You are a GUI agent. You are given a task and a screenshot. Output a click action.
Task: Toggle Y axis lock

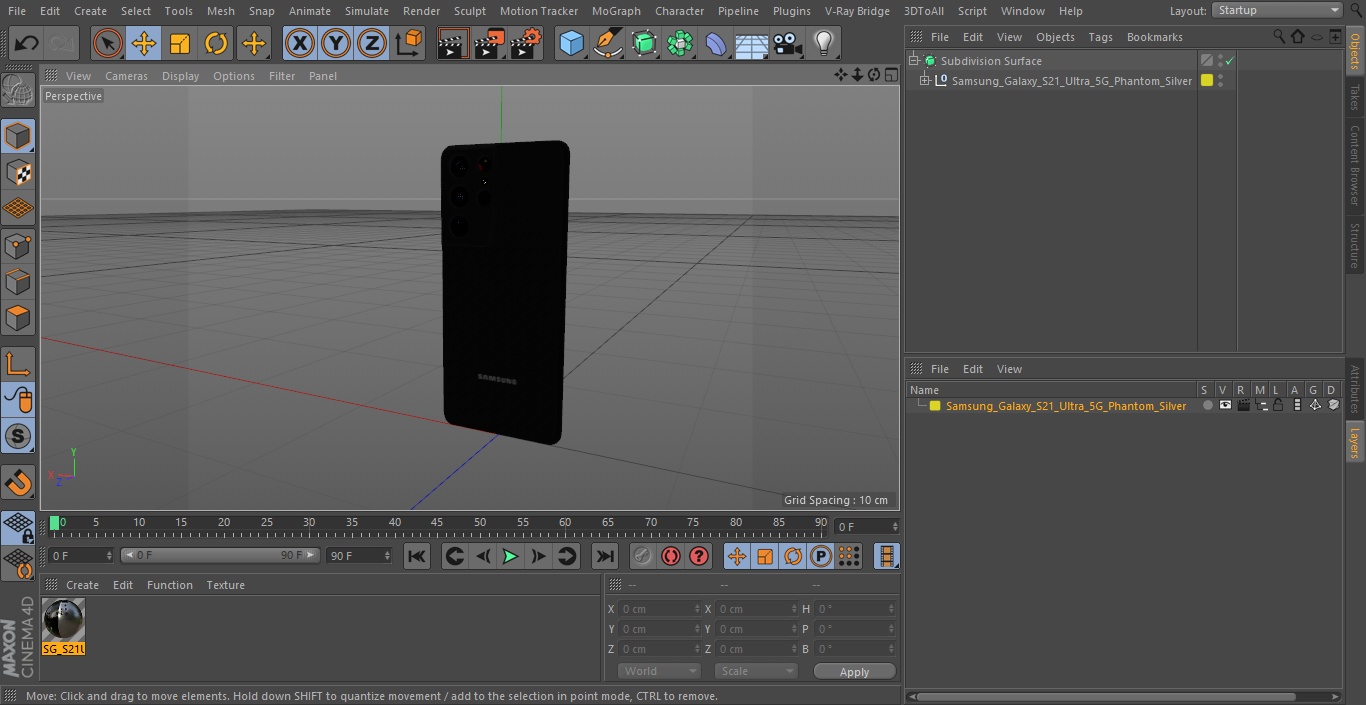click(x=336, y=43)
